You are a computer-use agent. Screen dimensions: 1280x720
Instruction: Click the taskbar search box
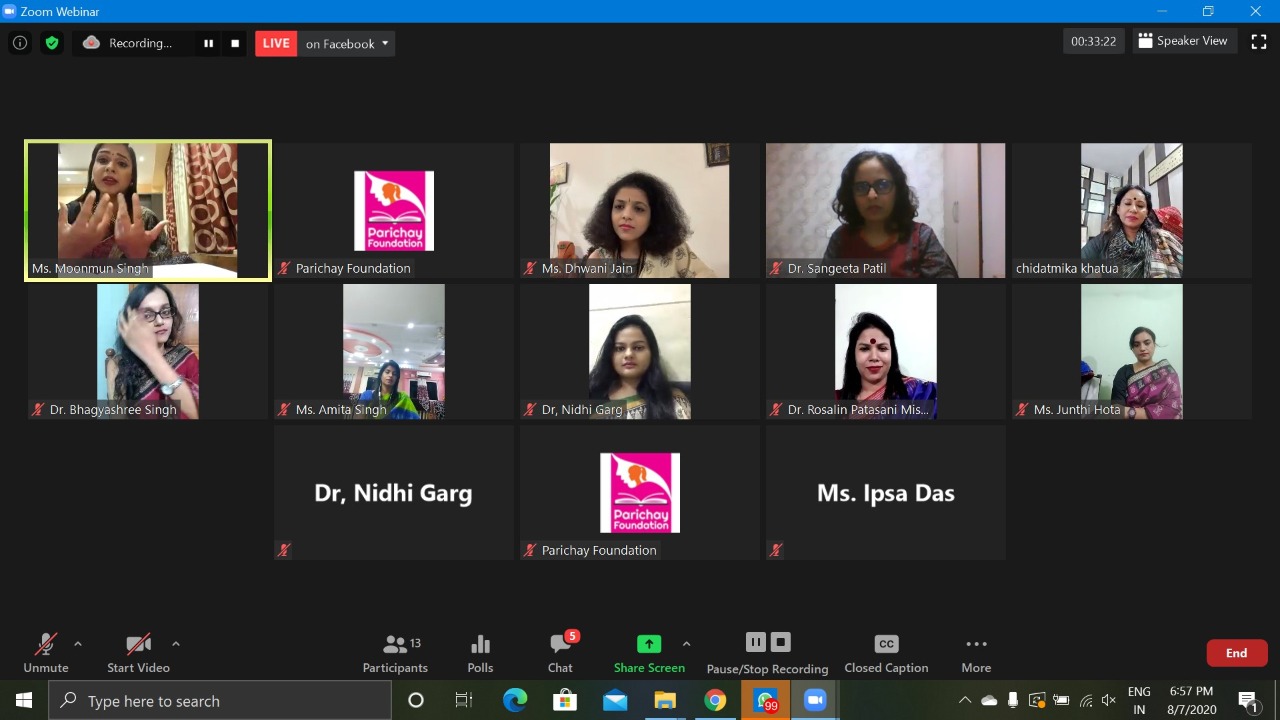[x=220, y=700]
